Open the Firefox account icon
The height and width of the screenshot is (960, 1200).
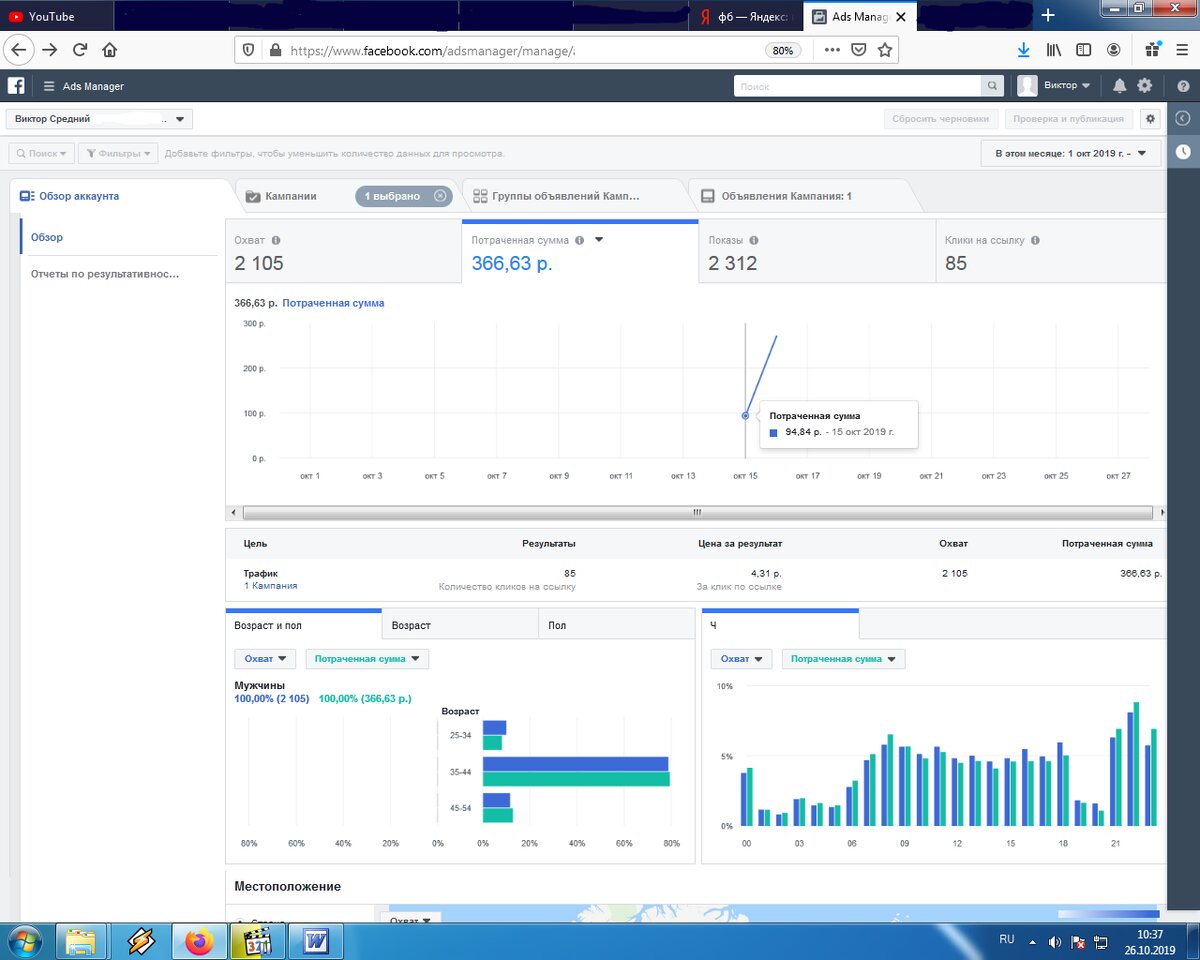point(1113,49)
